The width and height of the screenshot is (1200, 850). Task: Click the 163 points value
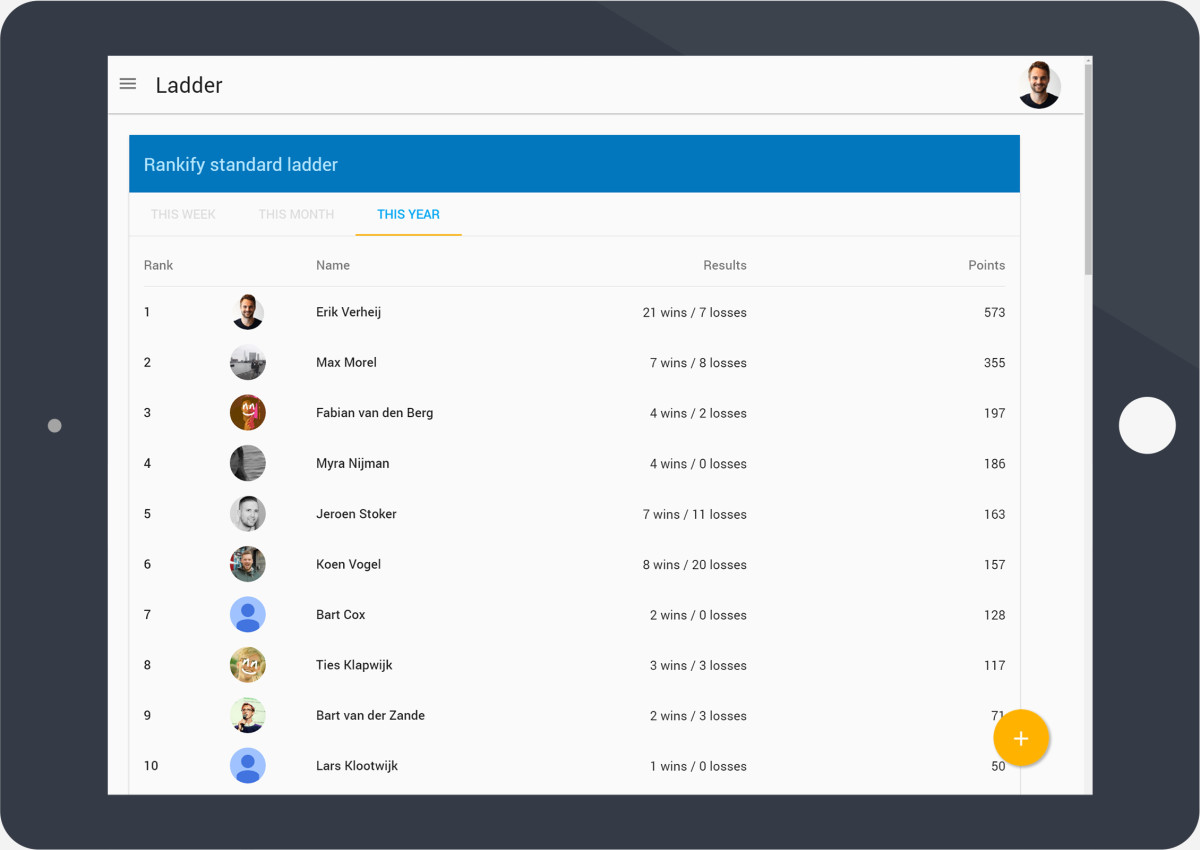pyautogui.click(x=994, y=514)
